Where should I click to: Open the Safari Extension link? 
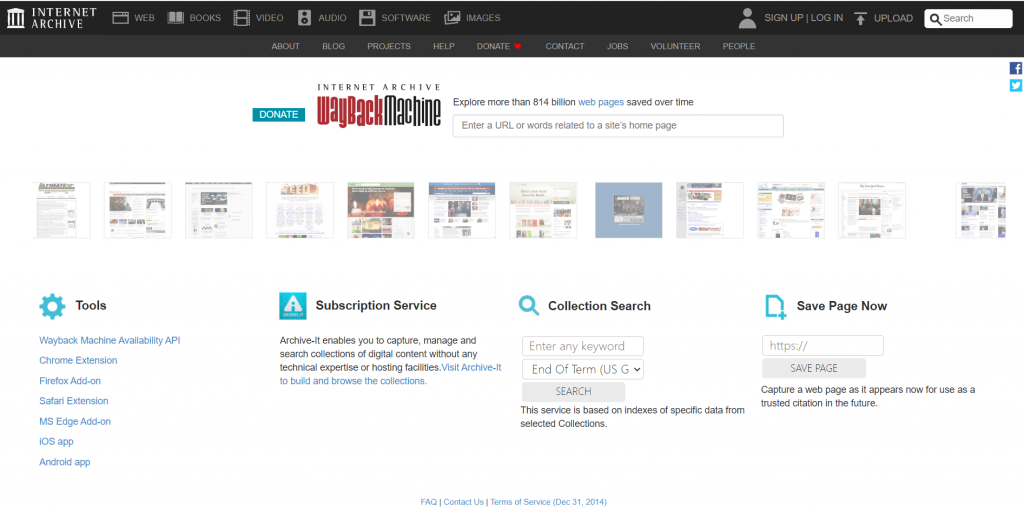(x=74, y=401)
